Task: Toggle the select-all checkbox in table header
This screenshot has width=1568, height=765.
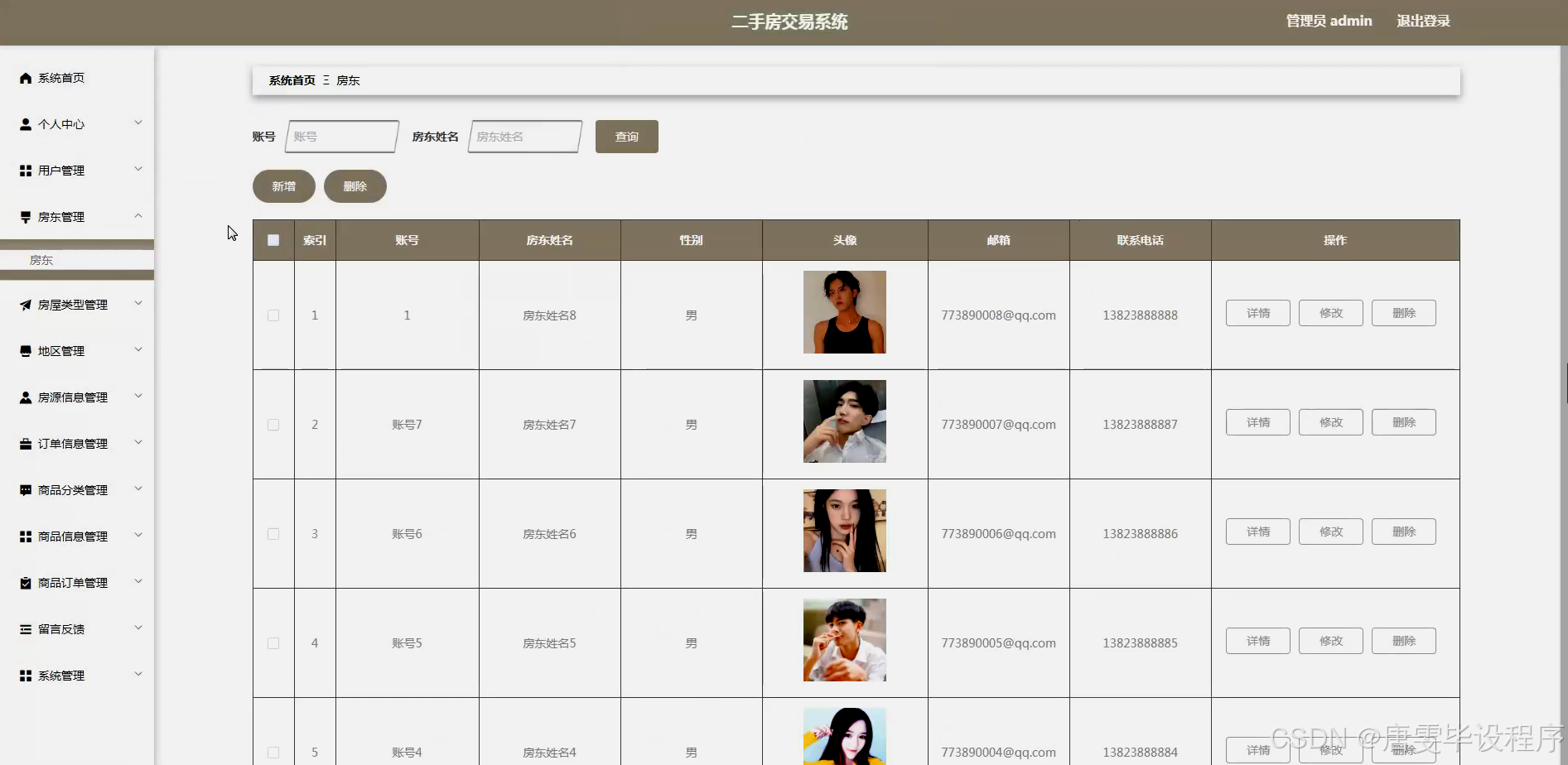Action: (x=273, y=240)
